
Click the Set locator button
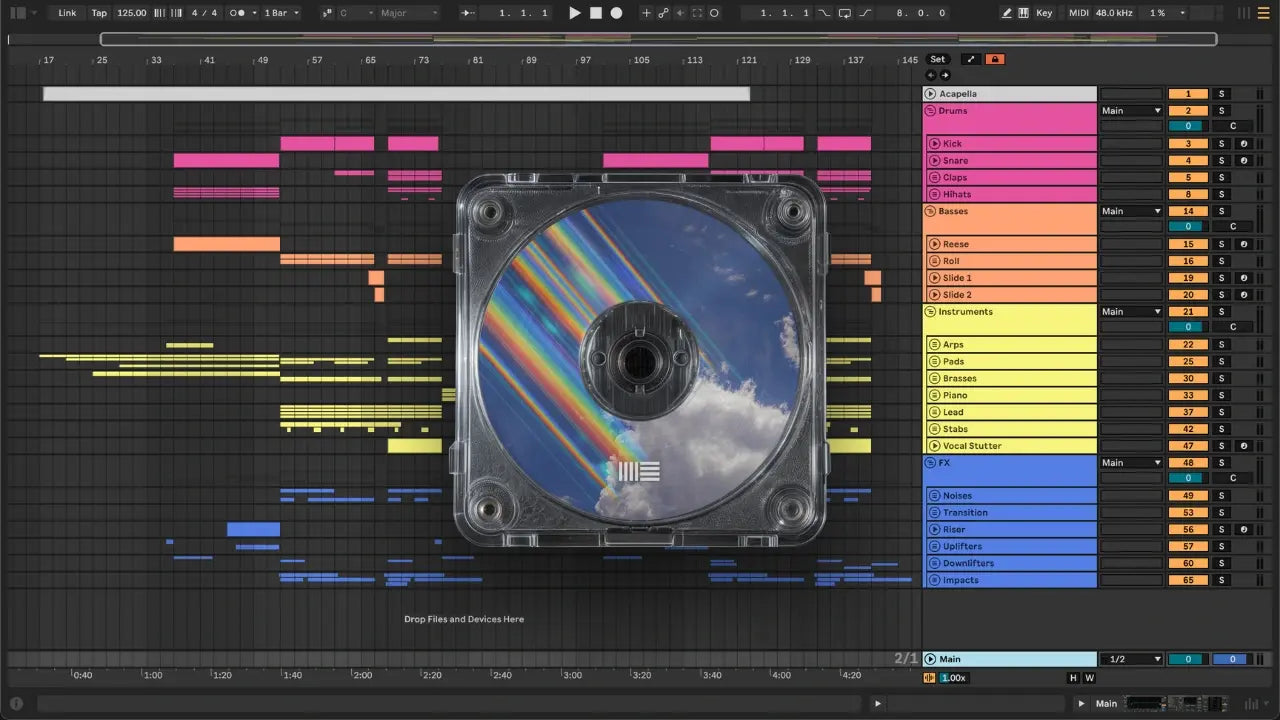tap(937, 59)
